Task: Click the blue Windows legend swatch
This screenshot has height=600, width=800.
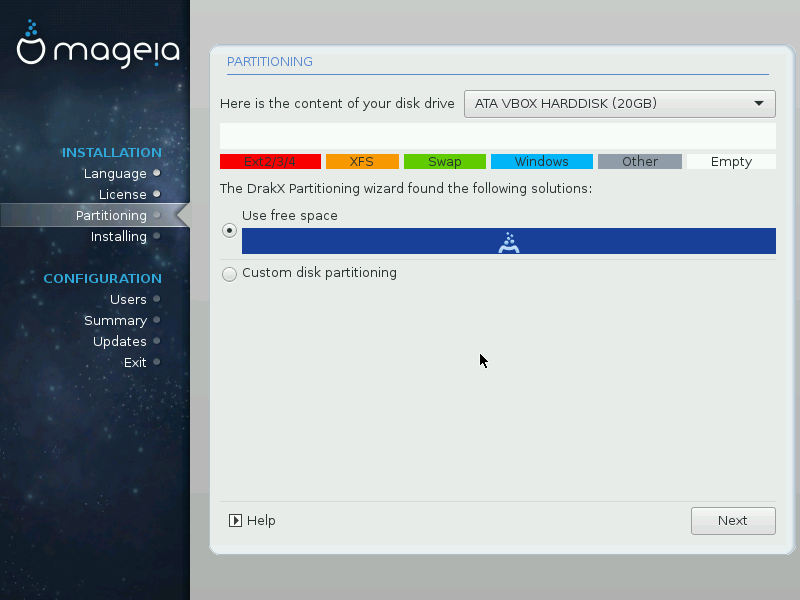Action: pos(541,162)
